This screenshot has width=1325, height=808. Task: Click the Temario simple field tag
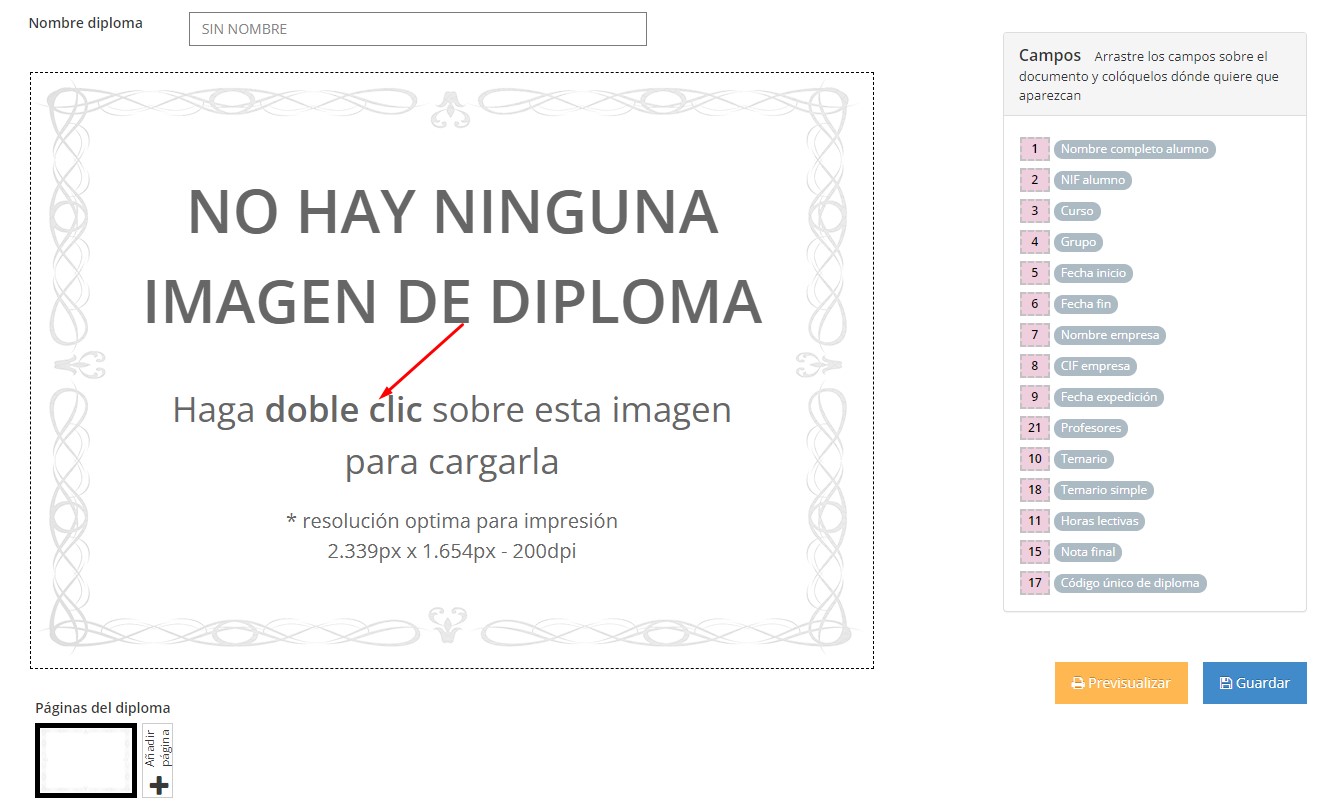[x=1104, y=490]
